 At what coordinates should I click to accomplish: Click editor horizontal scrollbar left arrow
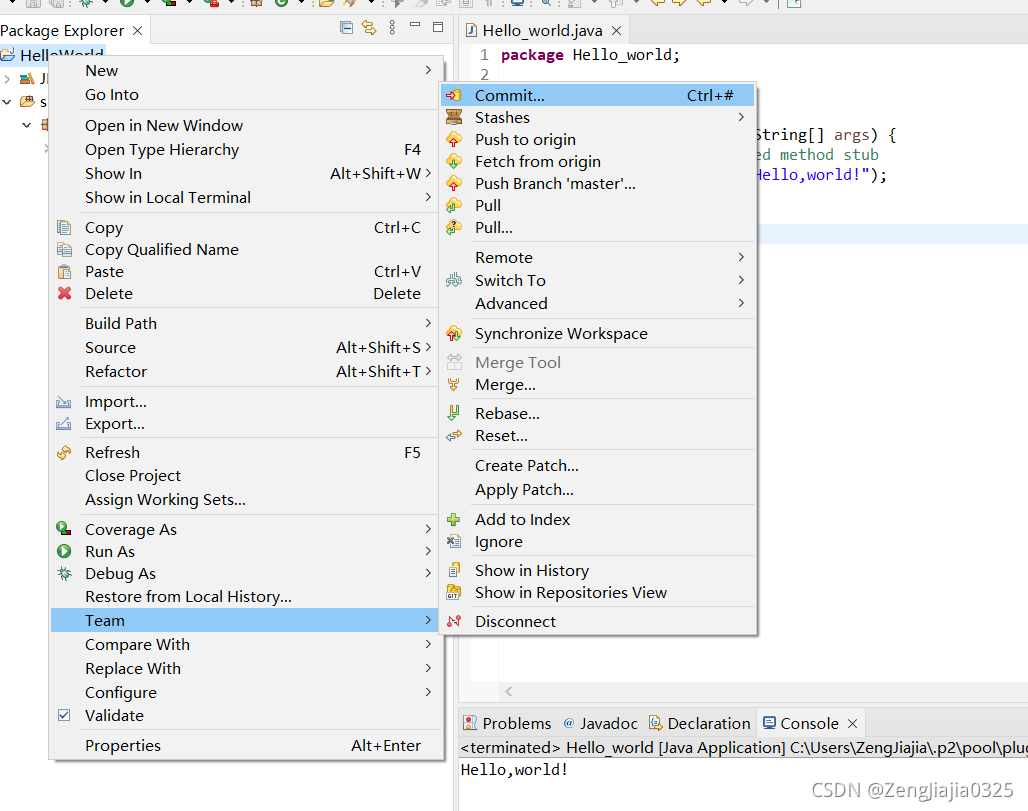[509, 691]
